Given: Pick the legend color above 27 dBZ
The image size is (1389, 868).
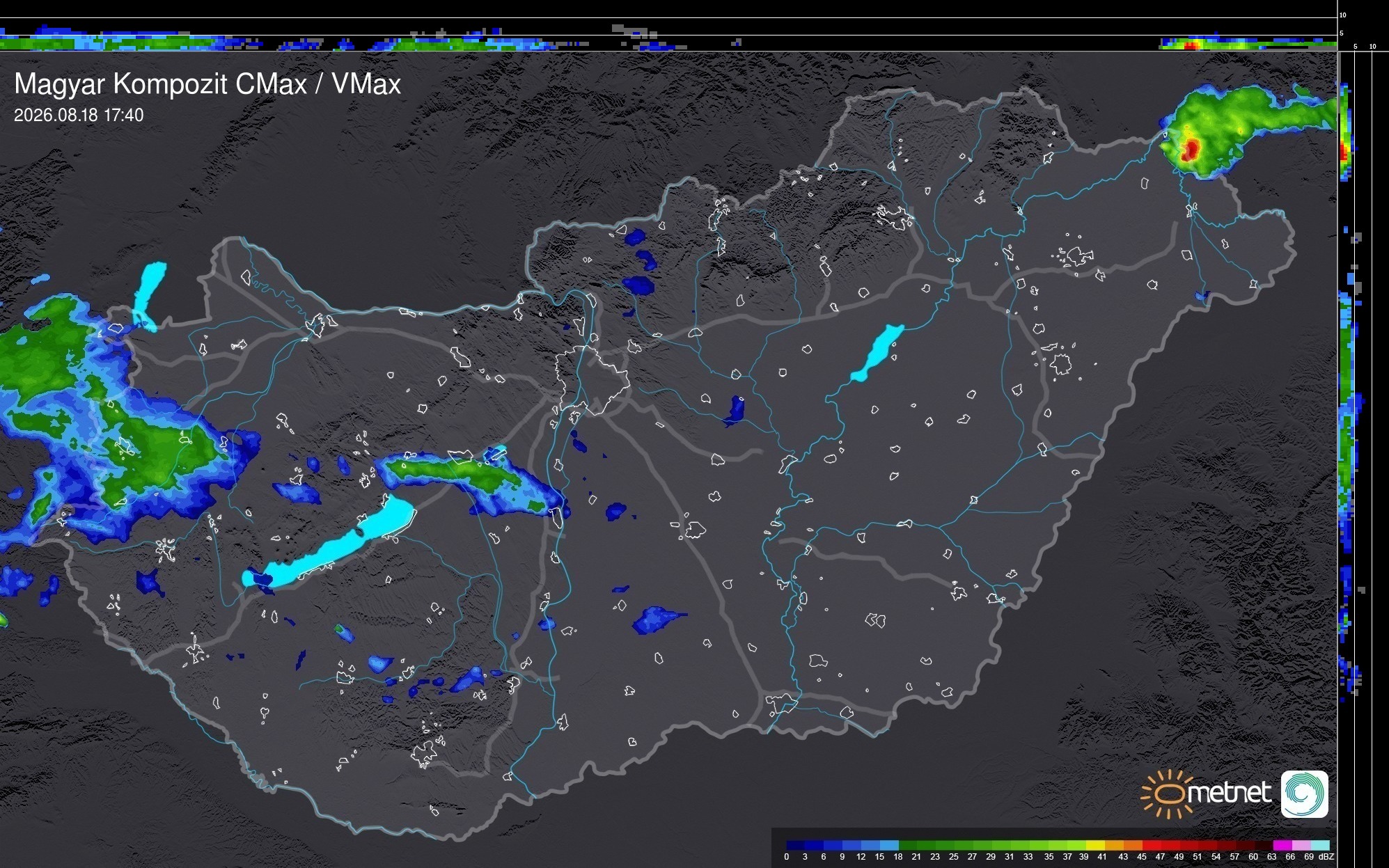Looking at the screenshot, I should click(982, 845).
